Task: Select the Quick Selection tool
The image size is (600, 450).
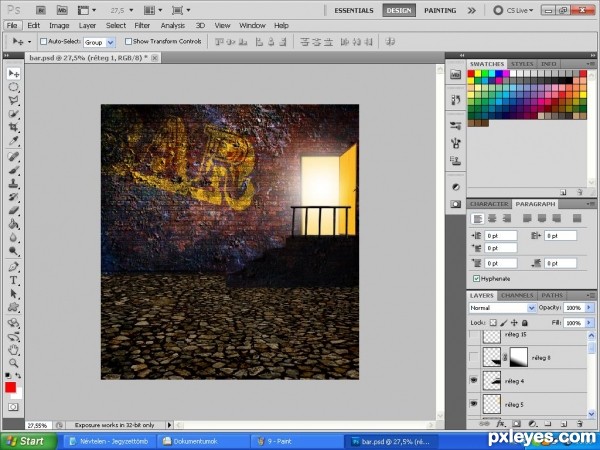Action: tap(13, 114)
